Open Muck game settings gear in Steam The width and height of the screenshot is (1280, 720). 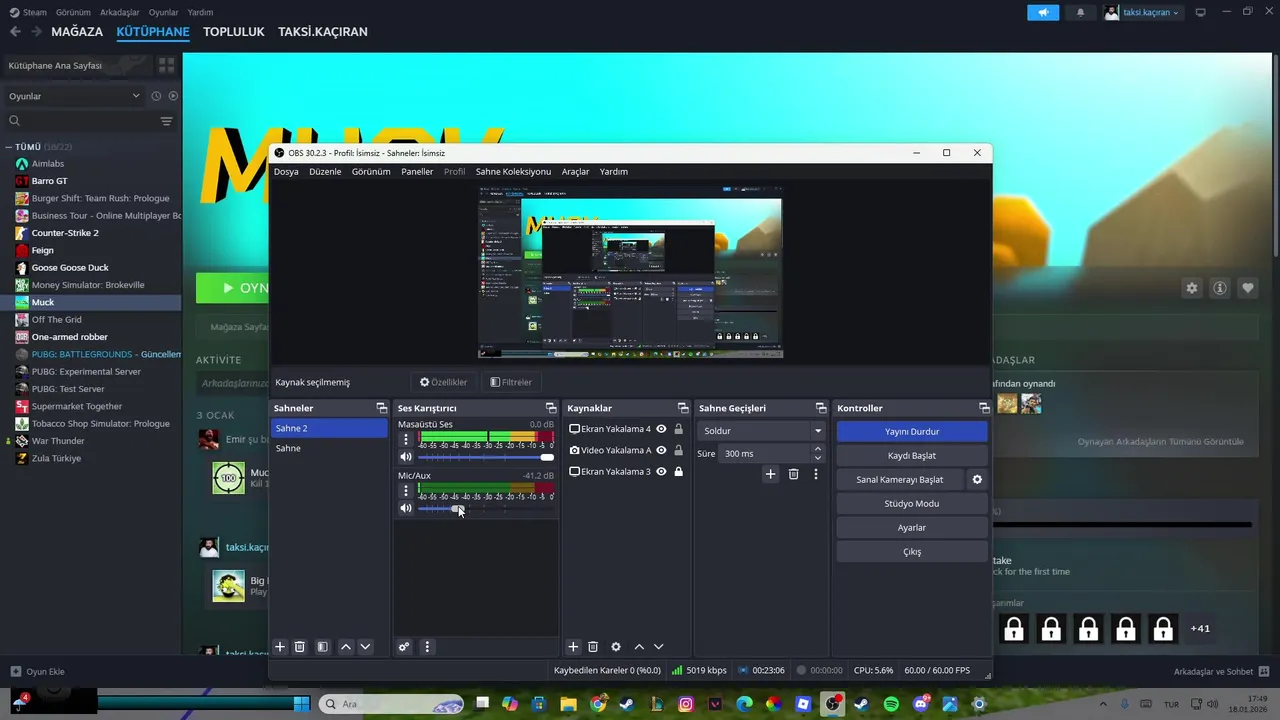1192,288
